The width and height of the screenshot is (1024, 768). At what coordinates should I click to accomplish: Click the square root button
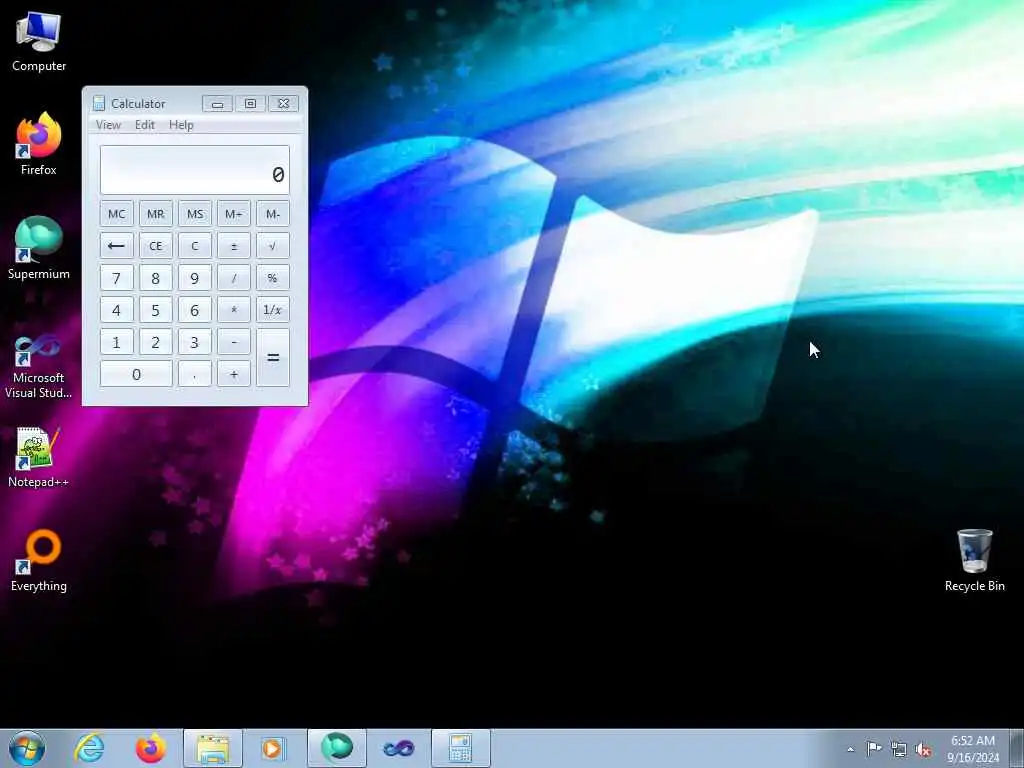click(x=273, y=246)
